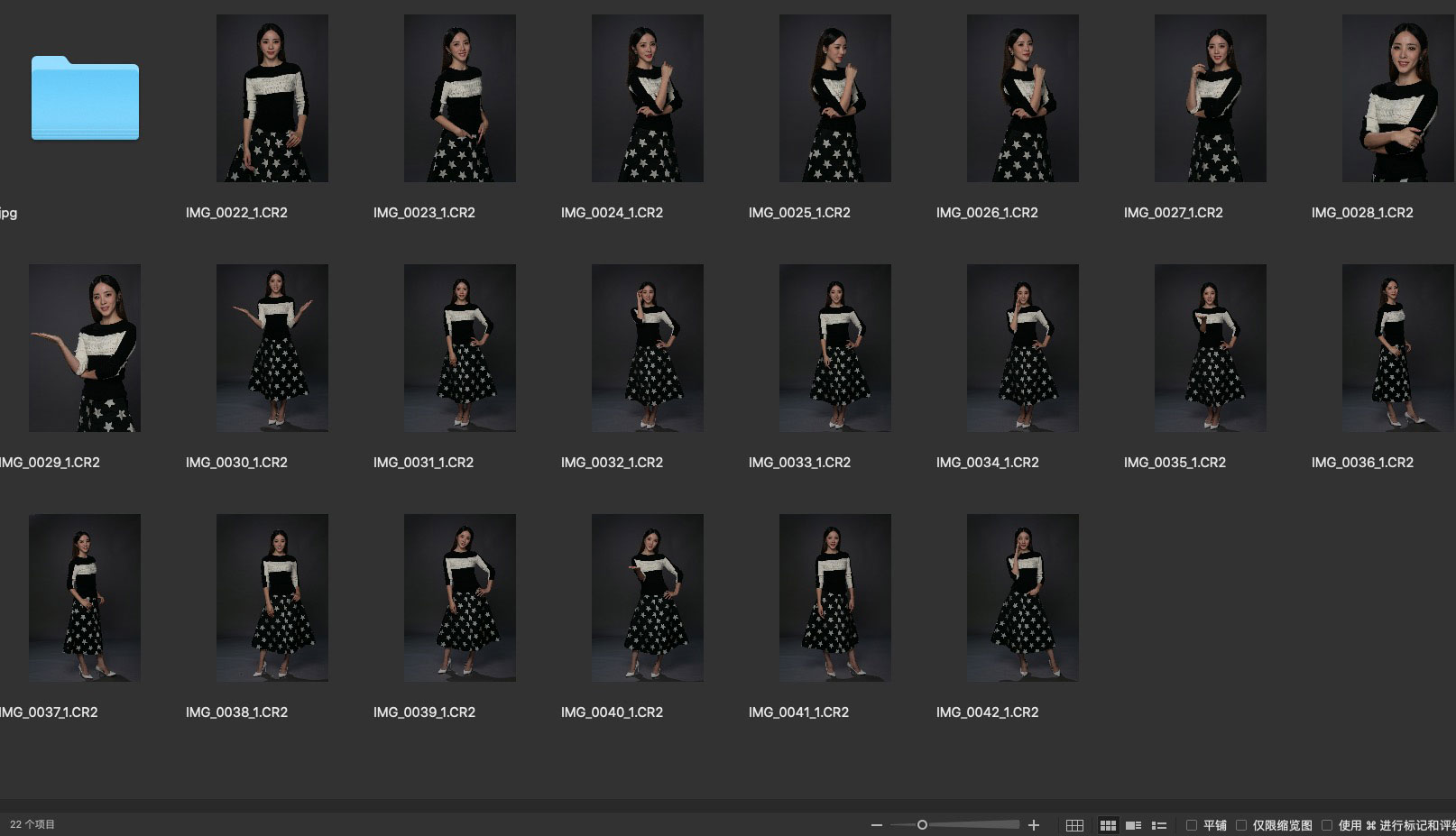This screenshot has width=1456, height=836.
Task: Click the thumbnail size slider
Action: (x=922, y=825)
